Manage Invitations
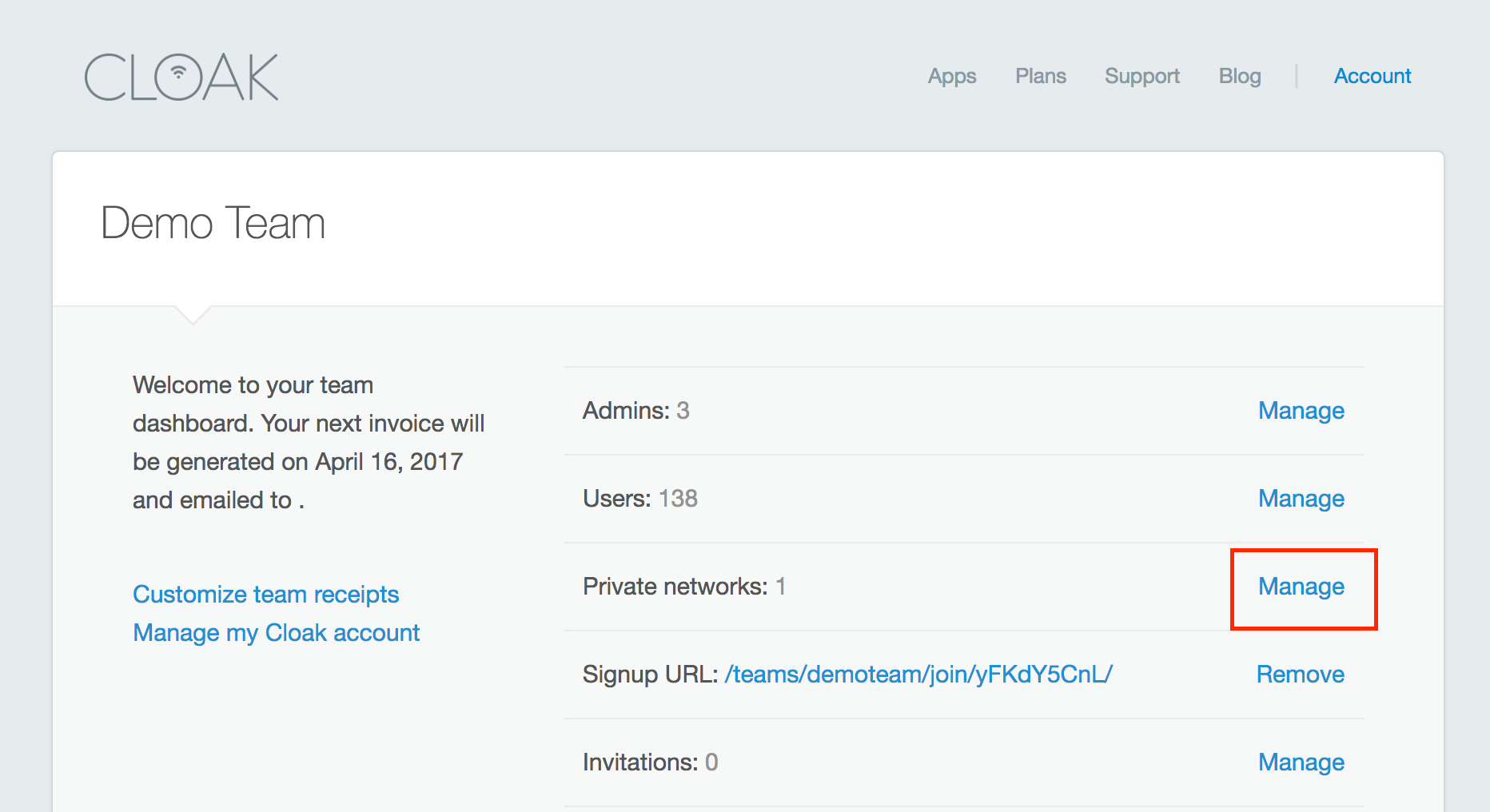This screenshot has height=812, width=1490. coord(1301,762)
